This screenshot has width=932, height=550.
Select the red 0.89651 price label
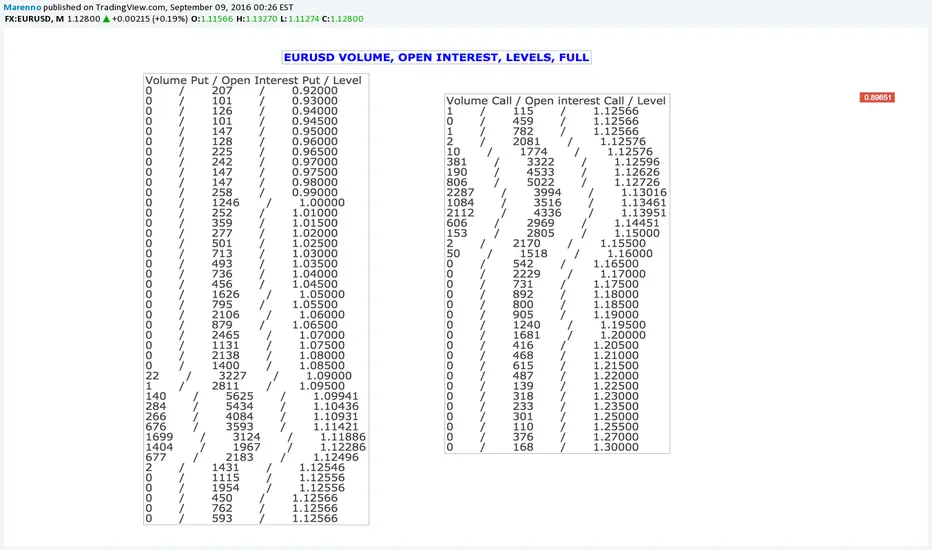coord(877,98)
